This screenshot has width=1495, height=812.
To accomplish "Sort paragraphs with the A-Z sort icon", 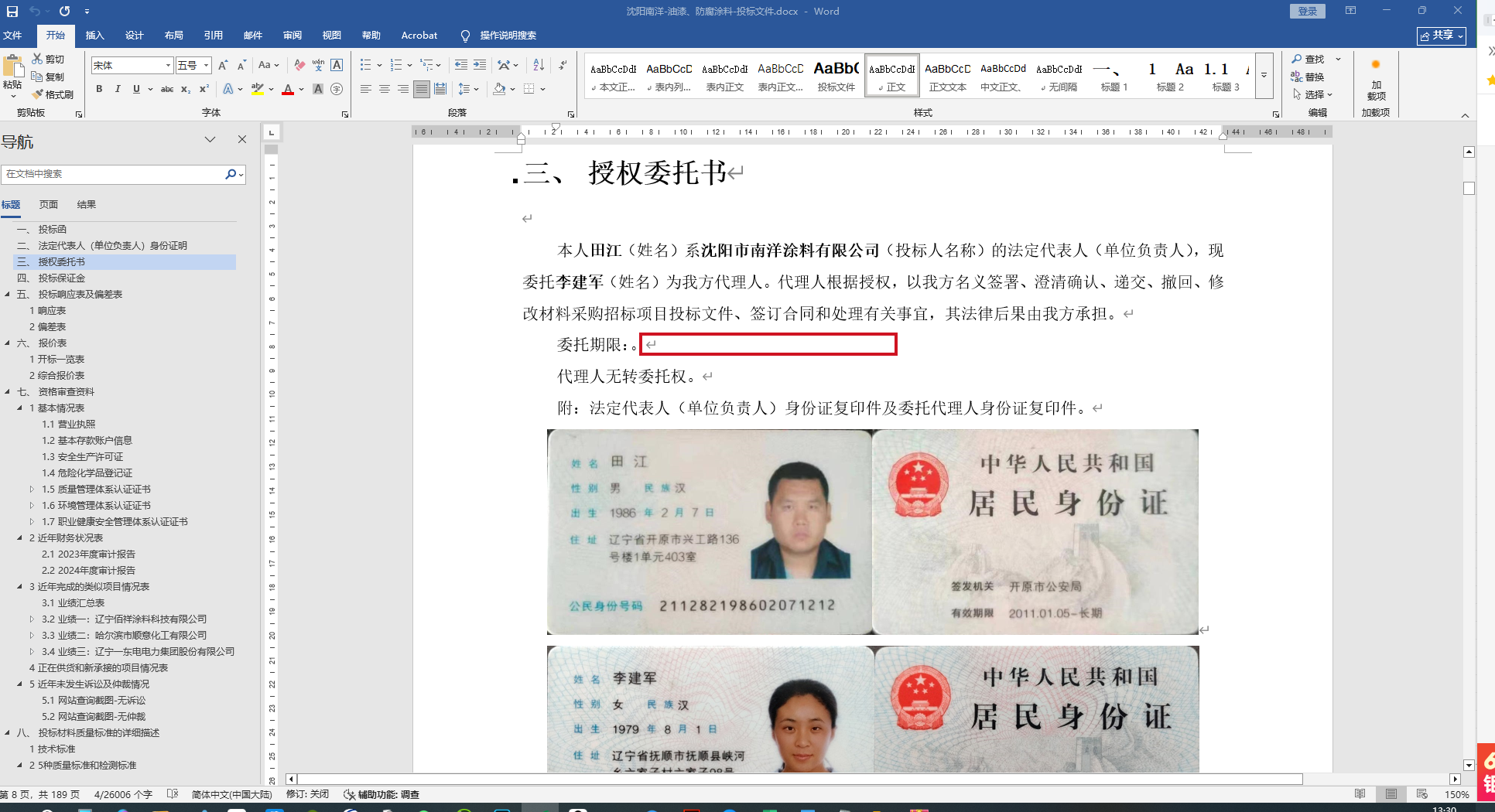I will coord(539,66).
